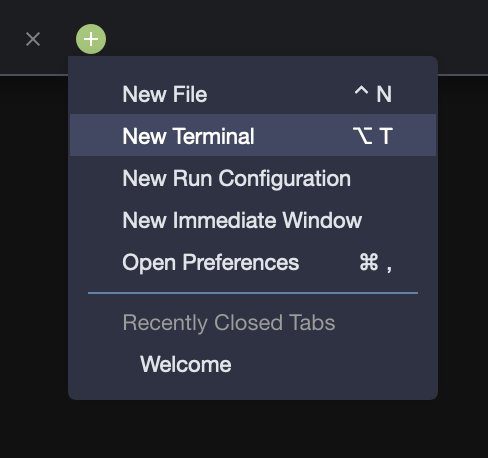Viewport: 488px width, 458px height.
Task: Click blank space right of the Welcome entry
Action: point(333,364)
